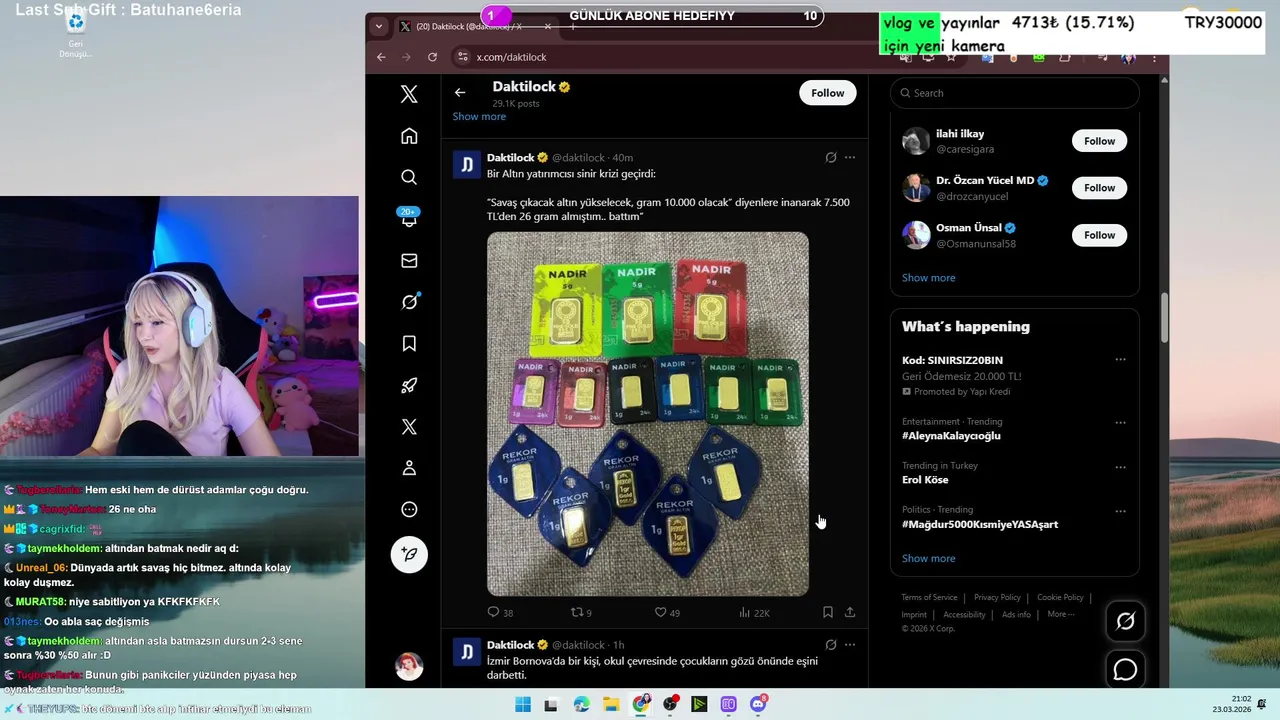This screenshot has height=720, width=1280.
Task: Open more options on the 40m post
Action: [850, 157]
